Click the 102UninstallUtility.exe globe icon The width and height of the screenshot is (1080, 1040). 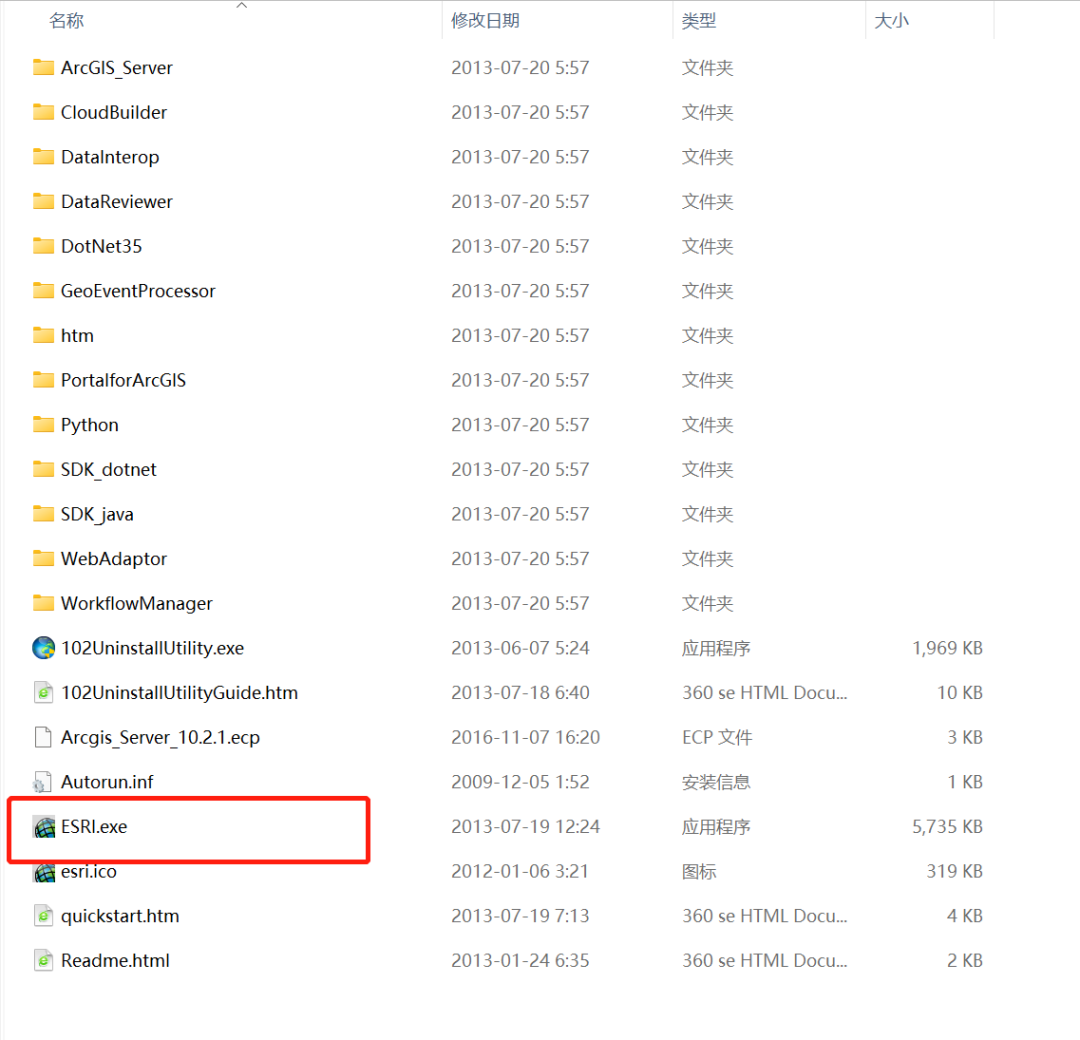[x=43, y=647]
